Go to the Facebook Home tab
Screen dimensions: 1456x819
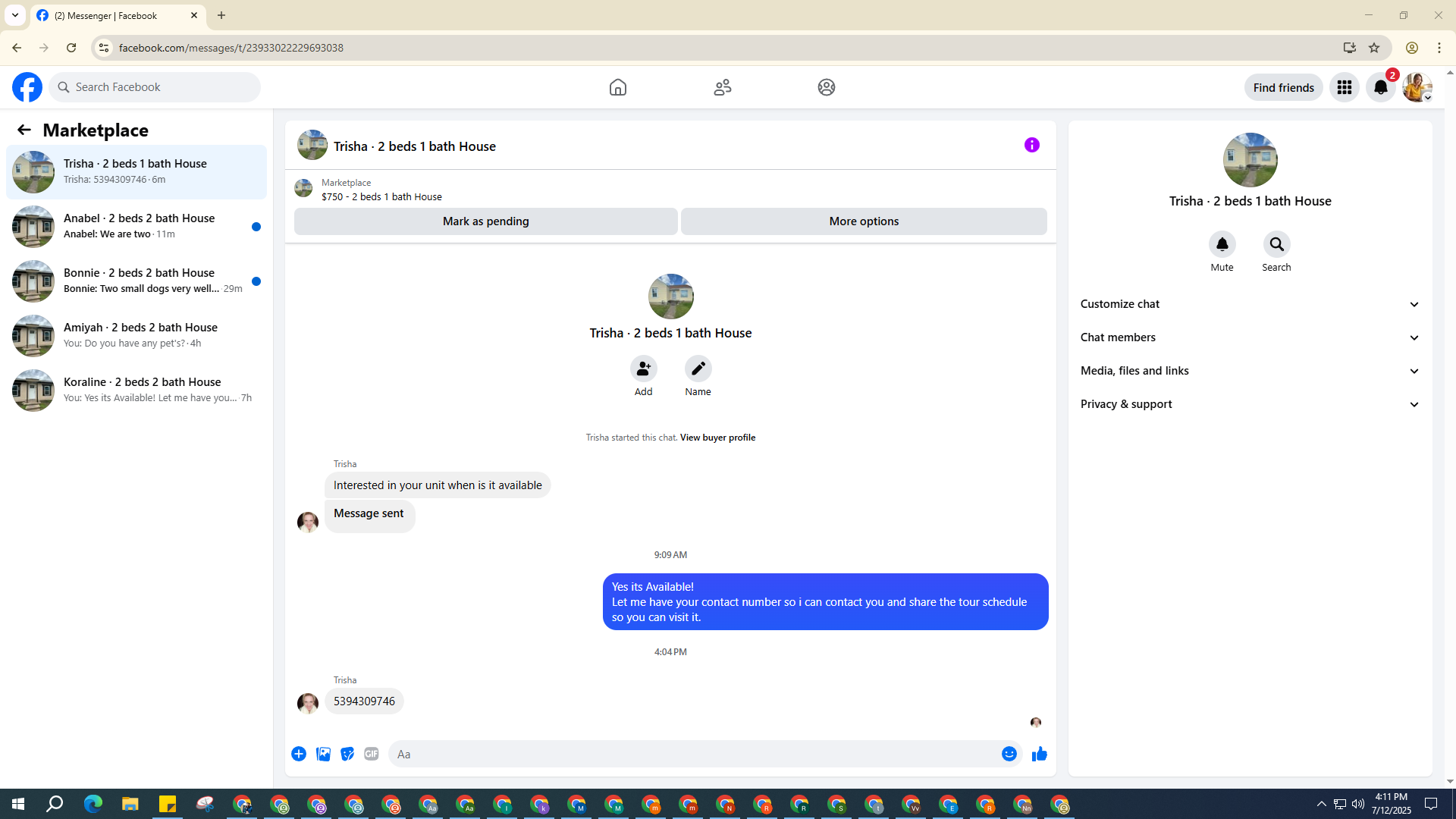617,87
